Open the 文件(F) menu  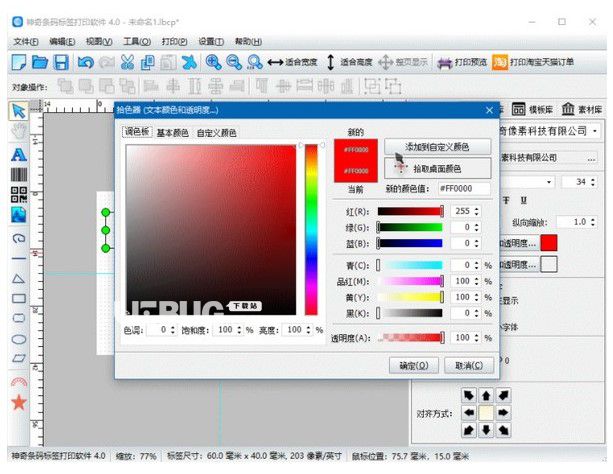pos(26,41)
